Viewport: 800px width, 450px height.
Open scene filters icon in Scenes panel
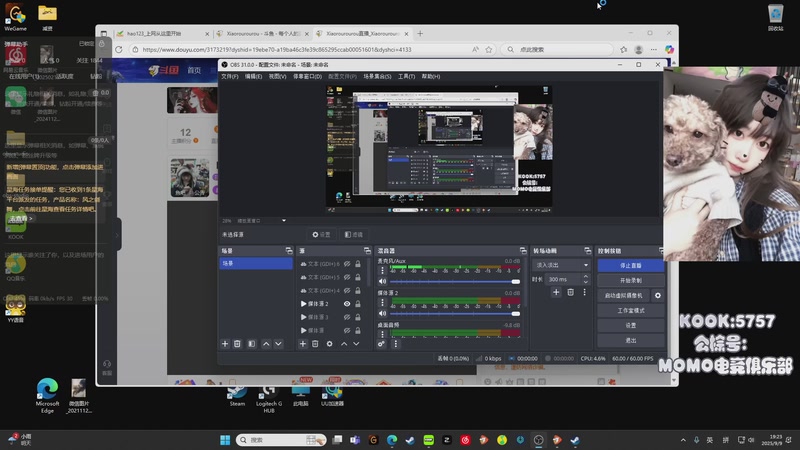[252, 344]
